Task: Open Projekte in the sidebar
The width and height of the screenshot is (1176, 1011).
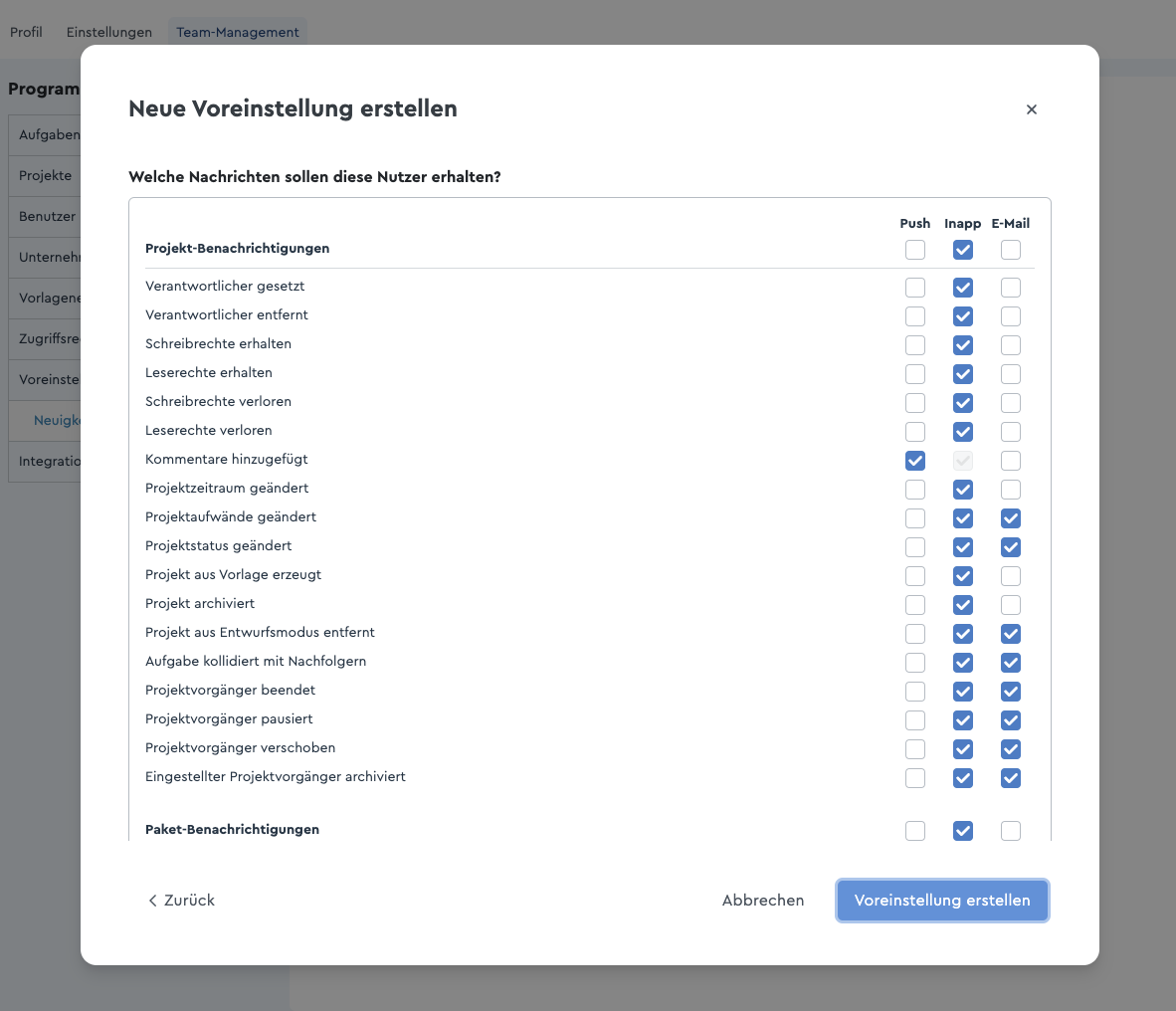Action: (45, 175)
